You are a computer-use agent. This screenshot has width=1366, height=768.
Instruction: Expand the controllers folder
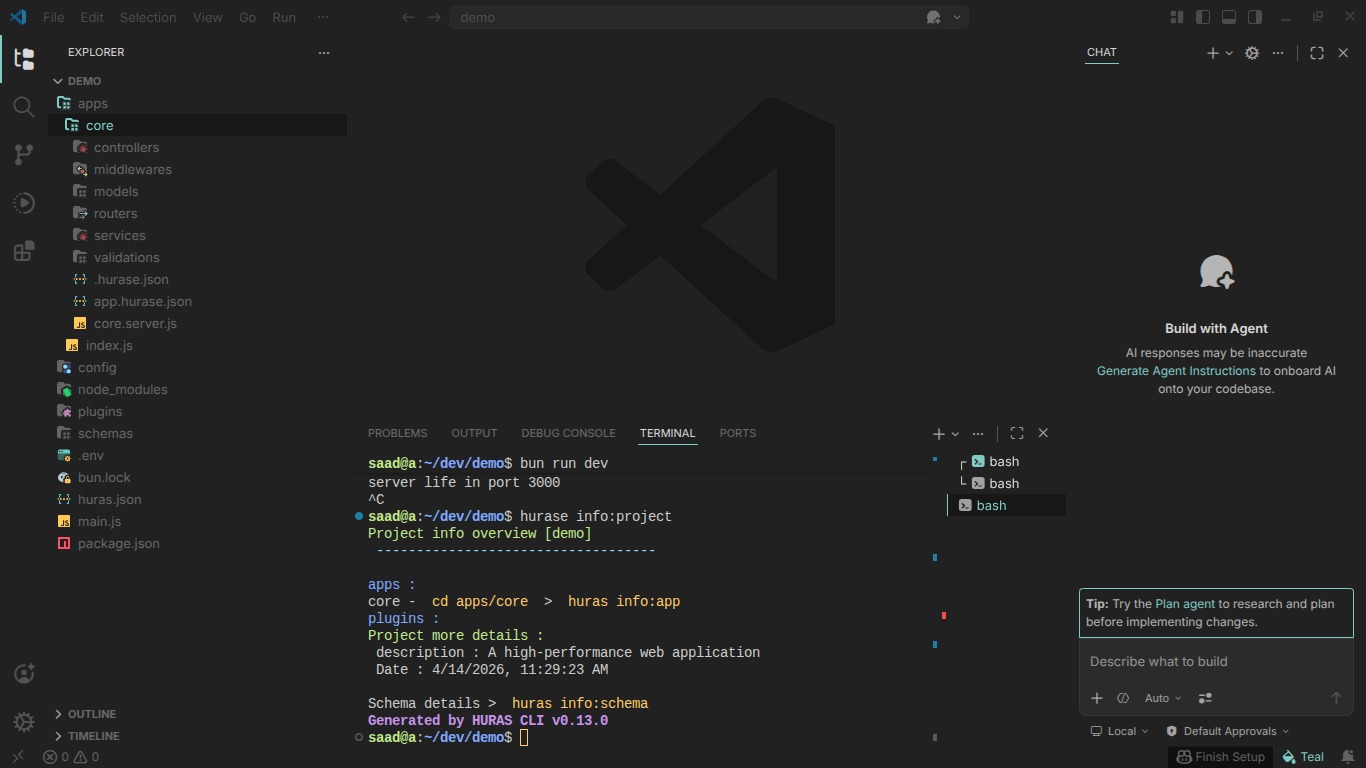click(x=197, y=147)
